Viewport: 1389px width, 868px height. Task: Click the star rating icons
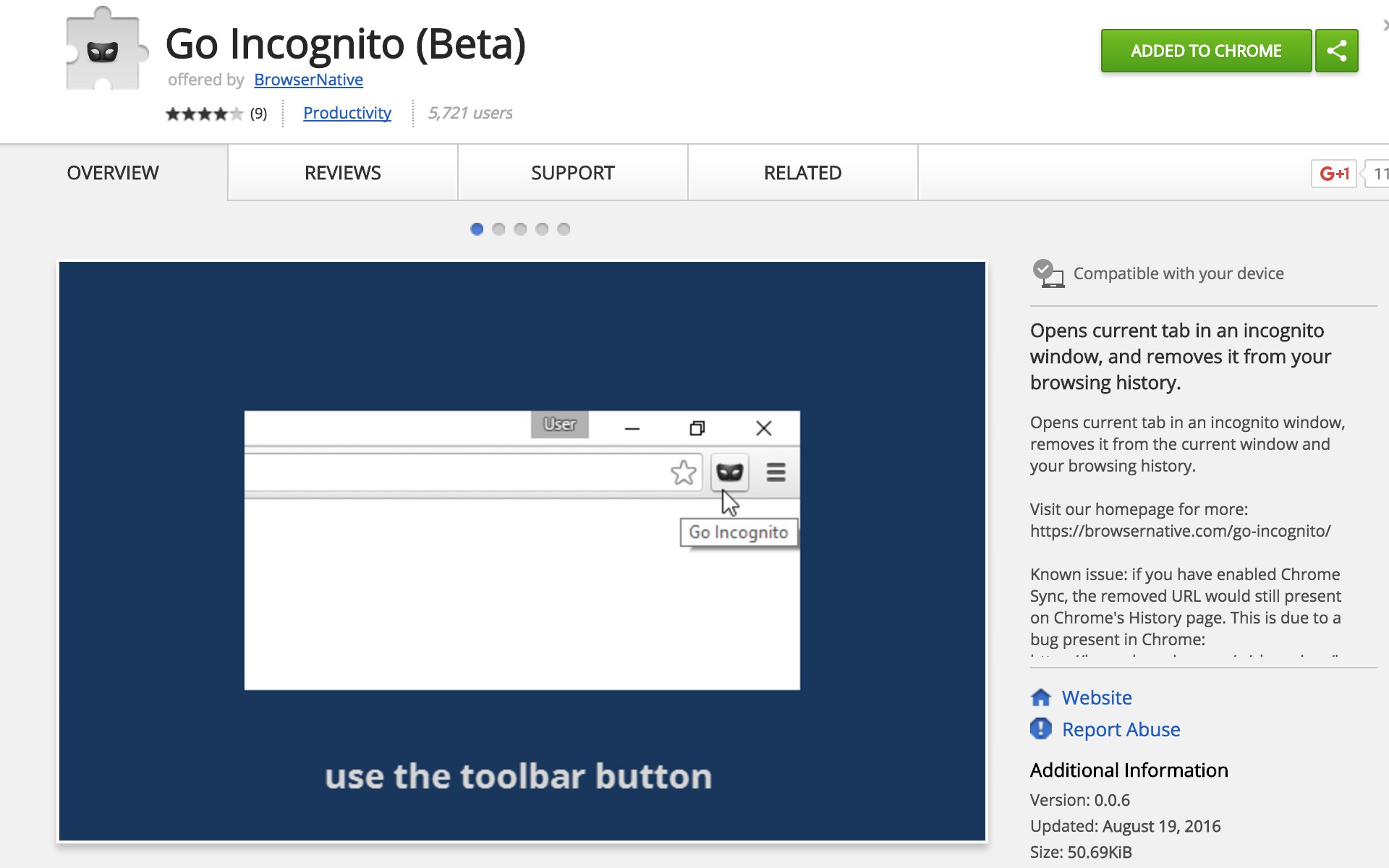coord(204,114)
